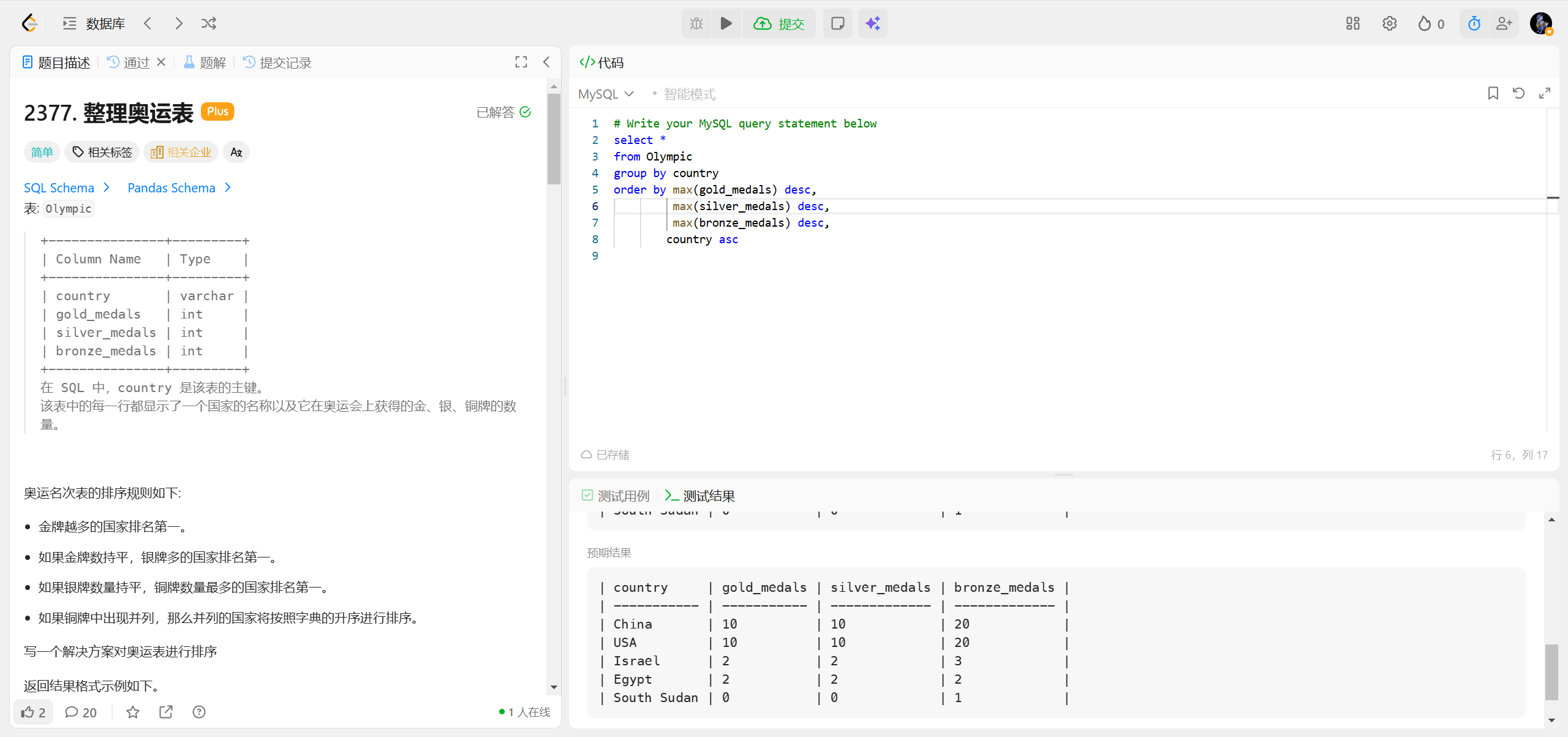The image size is (1568, 737).
Task: Start the timer clock icon
Action: (x=1474, y=23)
